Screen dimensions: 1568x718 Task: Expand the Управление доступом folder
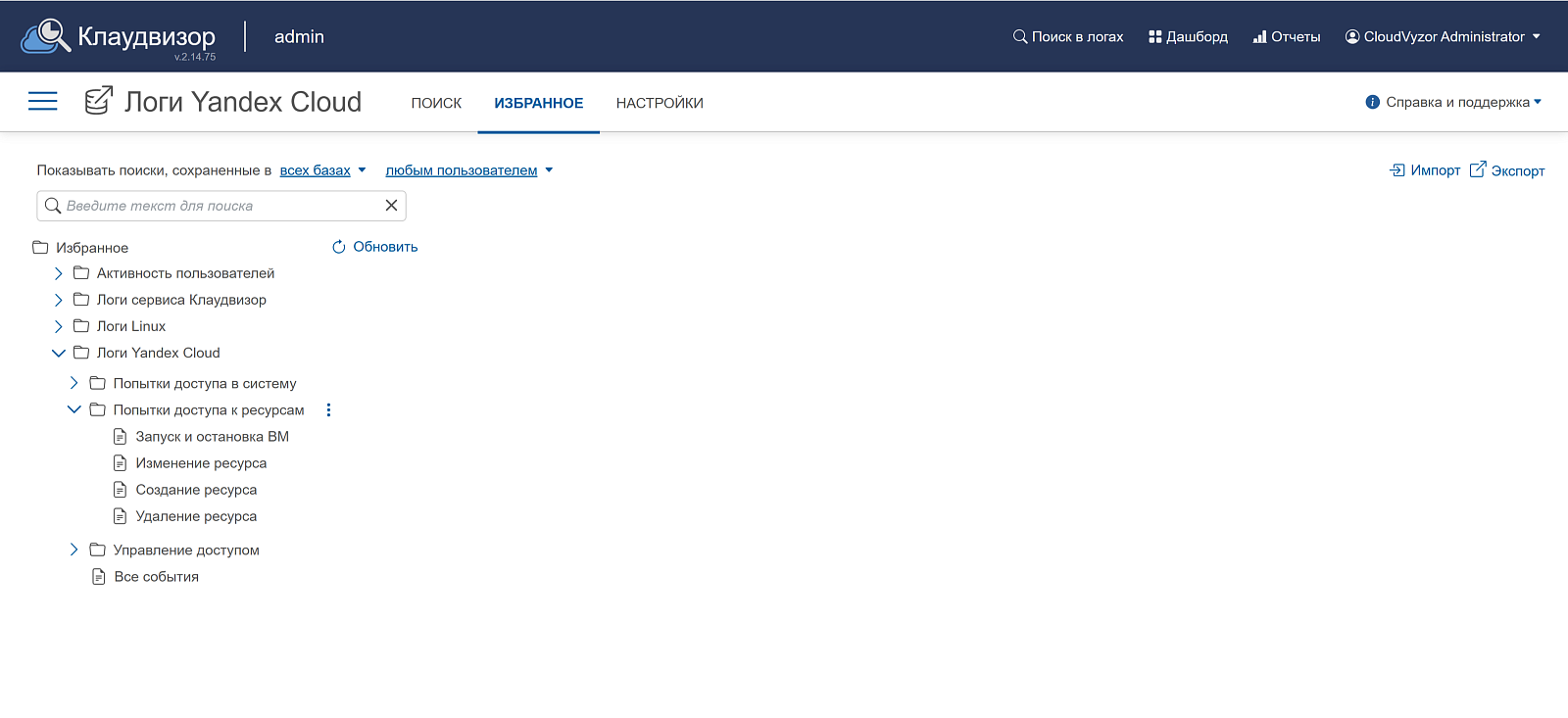click(x=74, y=550)
